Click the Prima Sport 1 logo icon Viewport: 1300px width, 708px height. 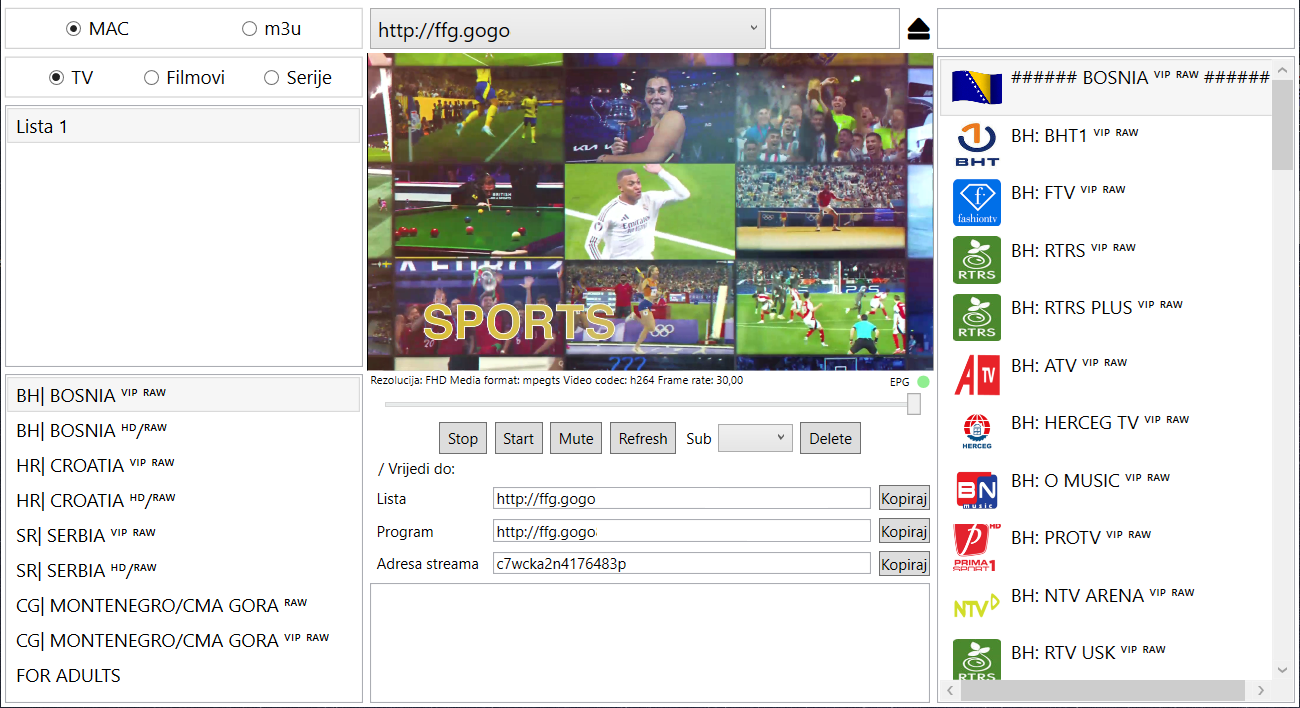coord(976,547)
